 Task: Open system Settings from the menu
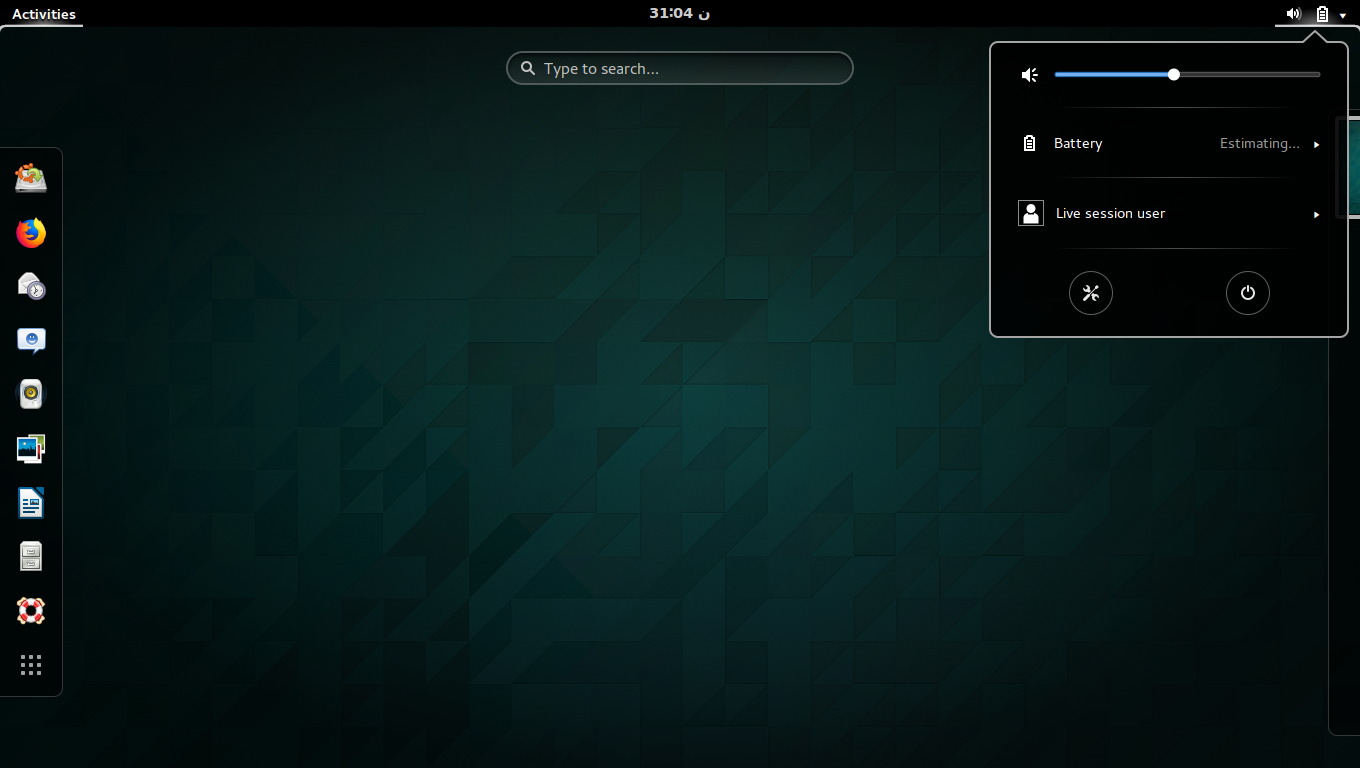click(x=1091, y=293)
